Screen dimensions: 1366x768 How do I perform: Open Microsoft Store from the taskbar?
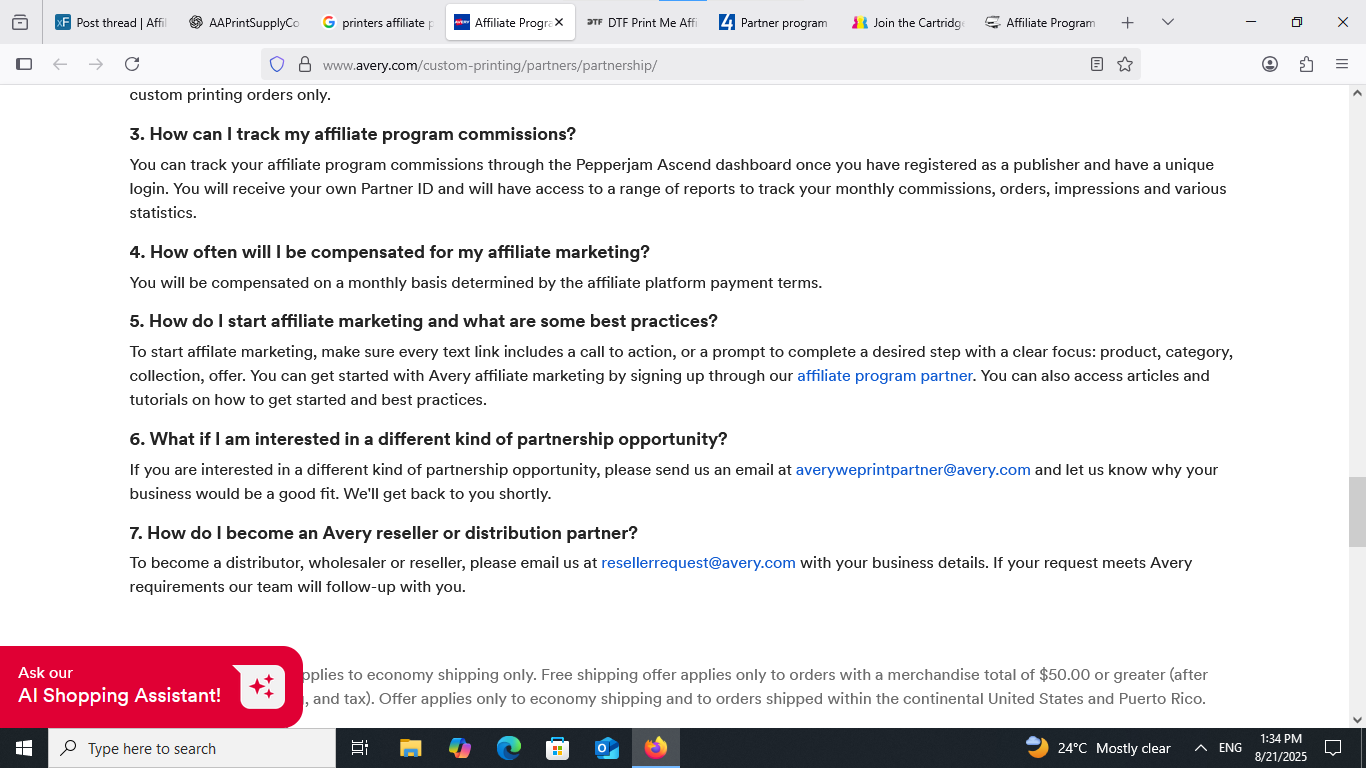pyautogui.click(x=557, y=748)
